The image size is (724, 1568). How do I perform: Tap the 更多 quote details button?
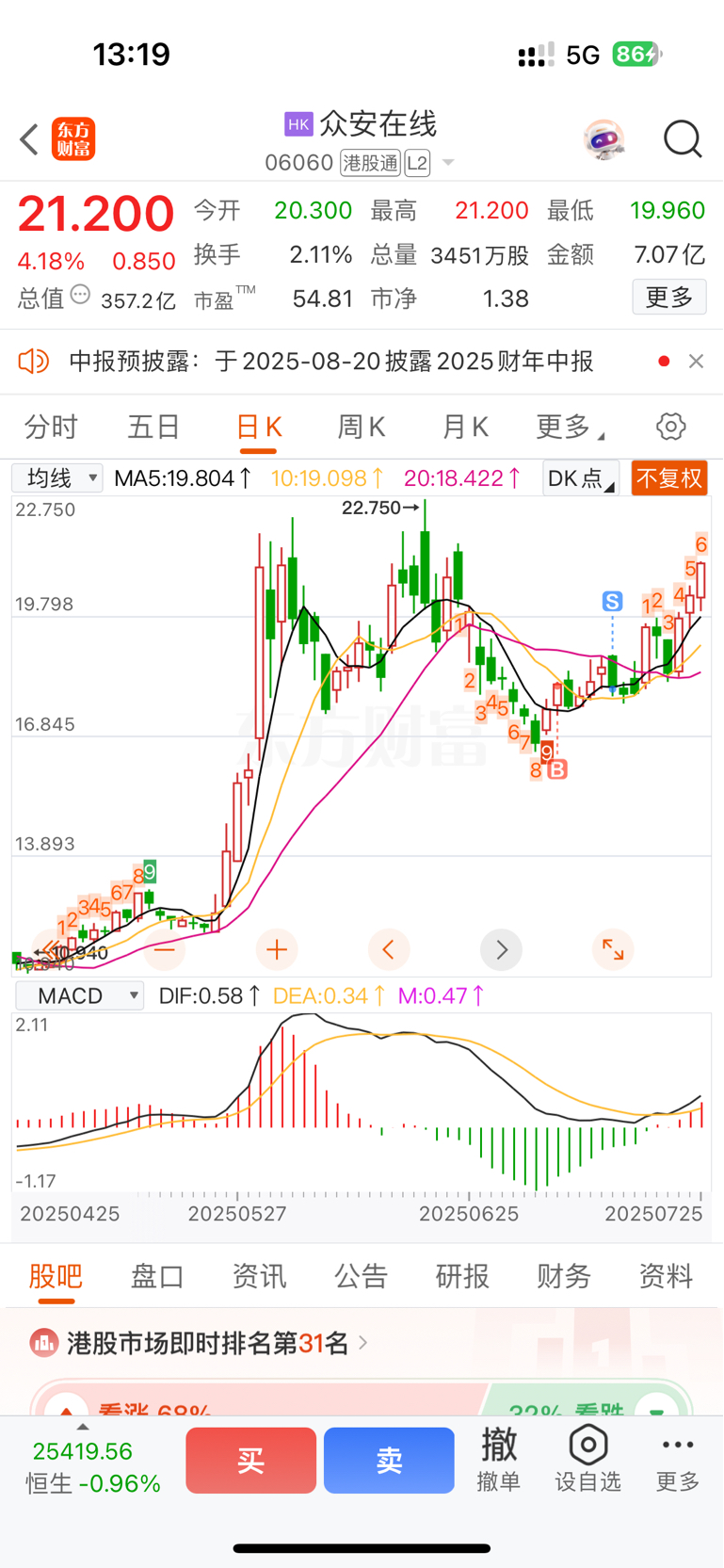pos(669,298)
